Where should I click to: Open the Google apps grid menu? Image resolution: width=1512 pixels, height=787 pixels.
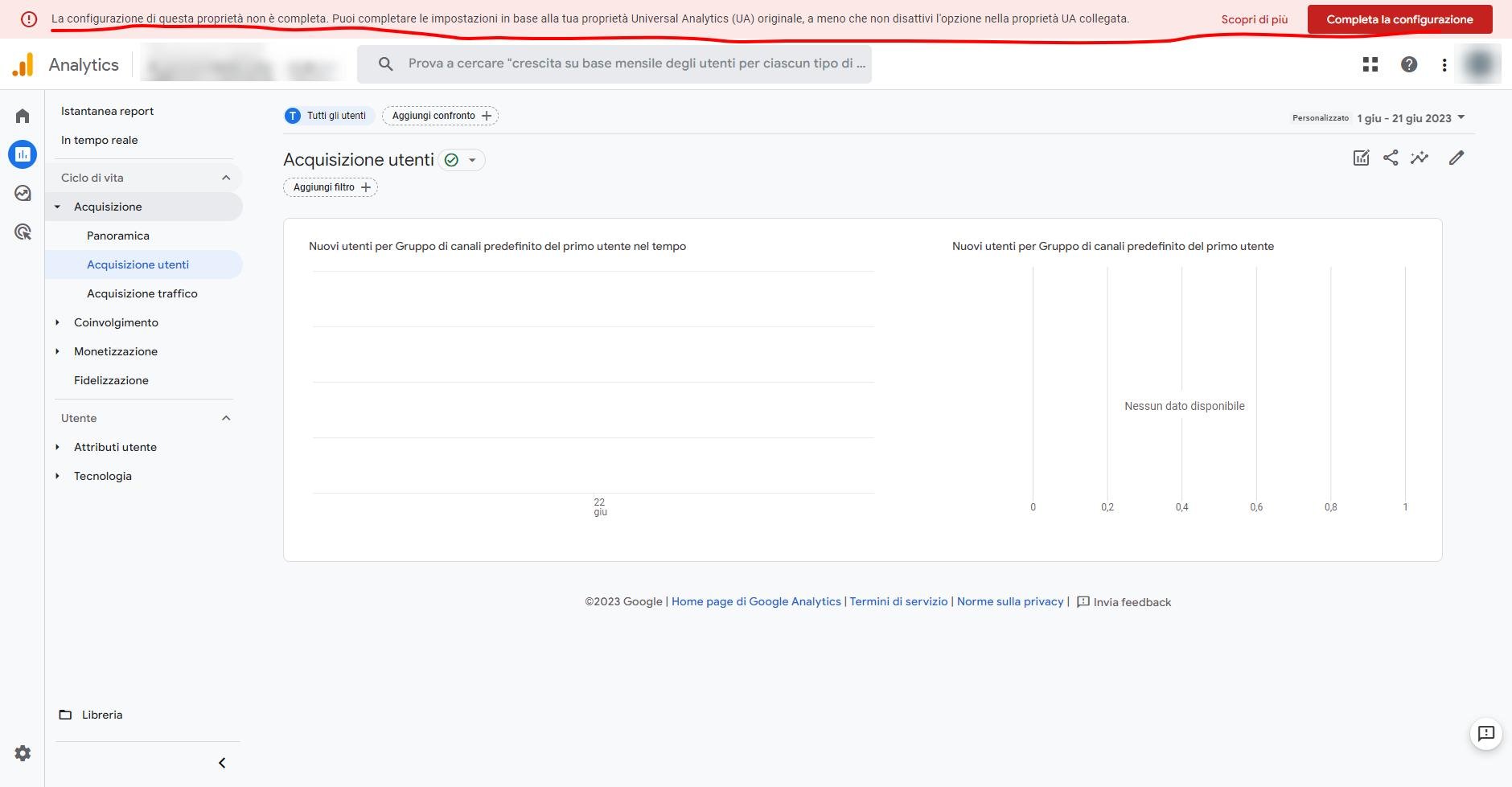pyautogui.click(x=1369, y=64)
